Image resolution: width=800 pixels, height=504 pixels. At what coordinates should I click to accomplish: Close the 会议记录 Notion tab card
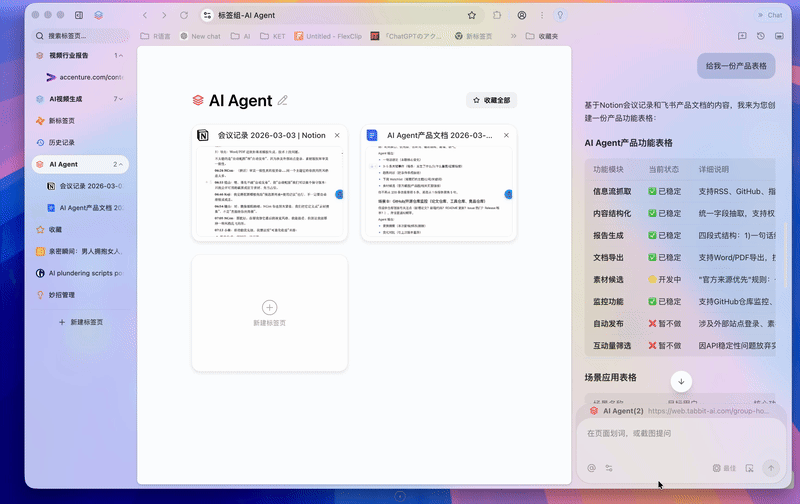(x=337, y=135)
